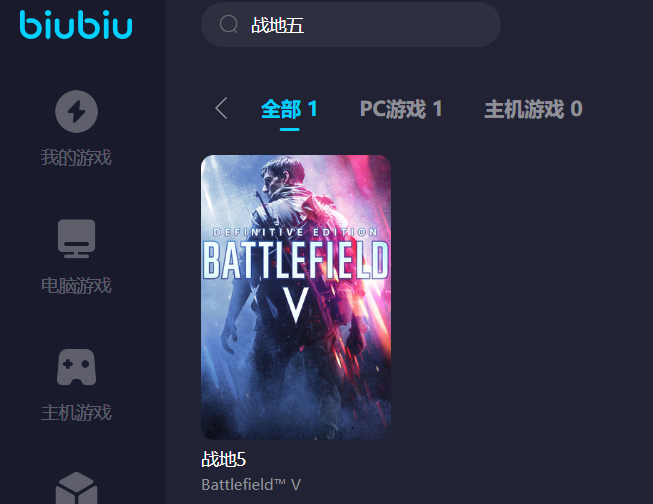Click Definitive Edition text on cover
Screen dimensions: 653x504
[295, 232]
